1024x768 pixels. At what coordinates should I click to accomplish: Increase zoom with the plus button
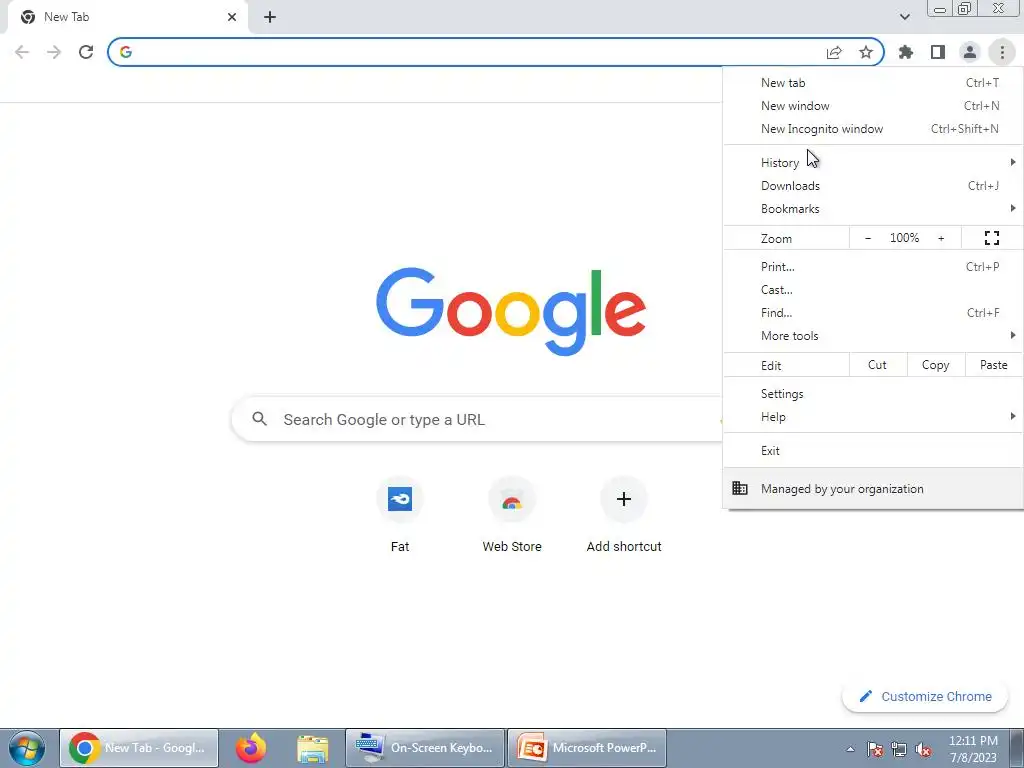[941, 238]
